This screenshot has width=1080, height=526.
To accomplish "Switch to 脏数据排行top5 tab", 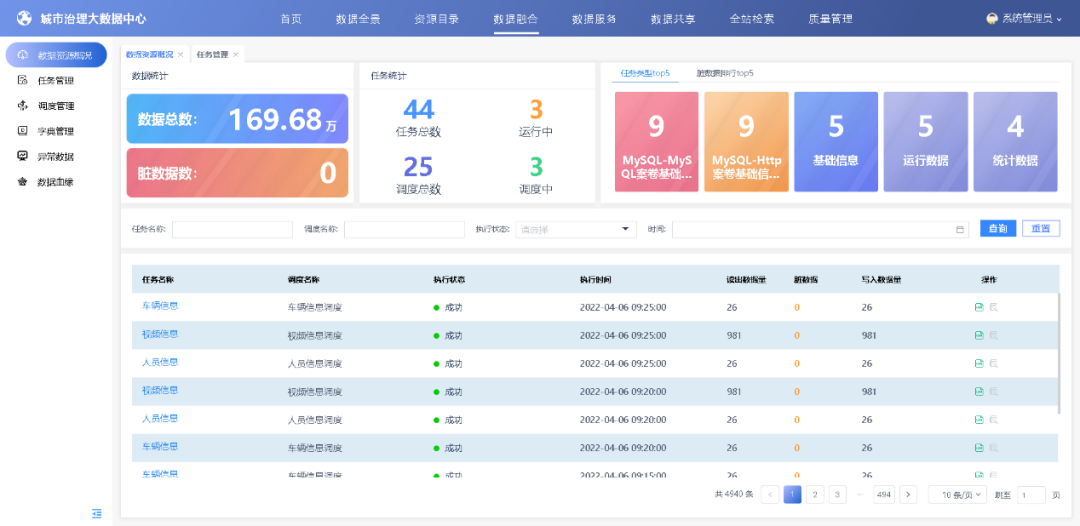I will pos(725,74).
